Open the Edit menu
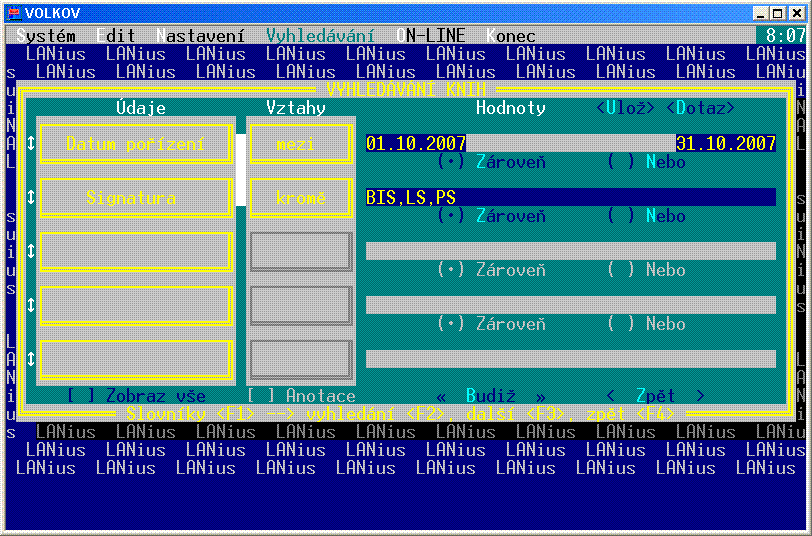The width and height of the screenshot is (812, 536). (x=116, y=36)
